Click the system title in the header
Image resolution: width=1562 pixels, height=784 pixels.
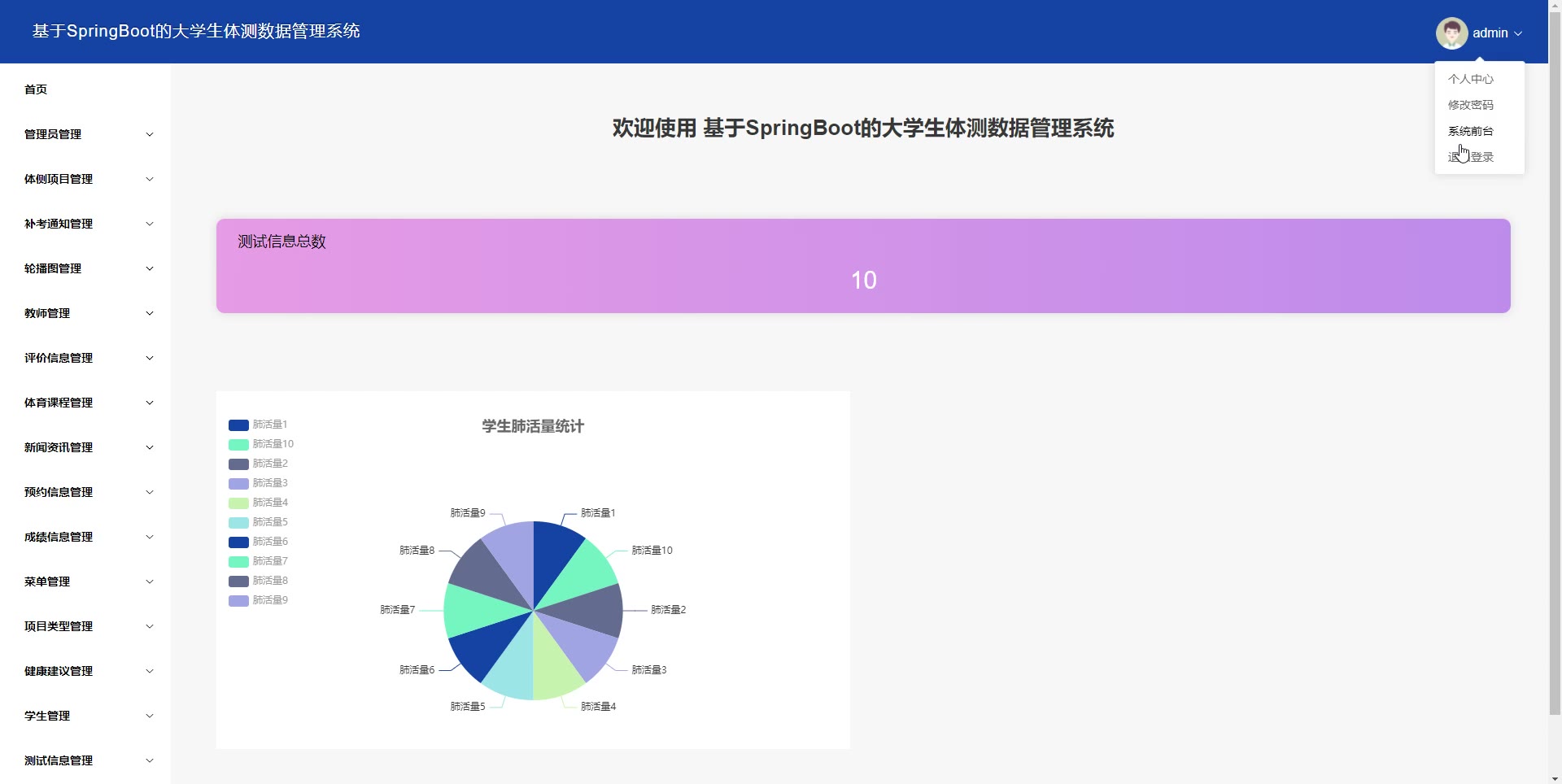pos(196,31)
